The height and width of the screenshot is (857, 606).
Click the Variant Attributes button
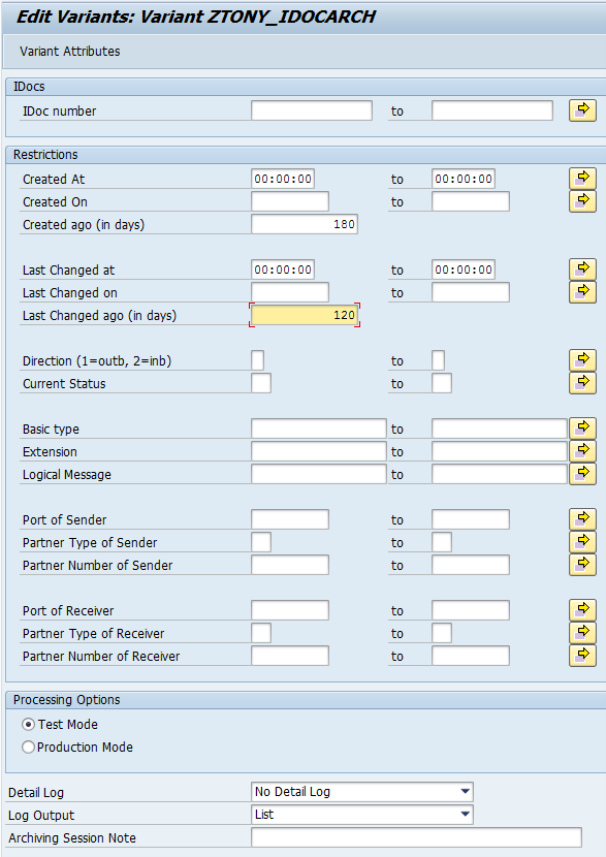coord(70,51)
